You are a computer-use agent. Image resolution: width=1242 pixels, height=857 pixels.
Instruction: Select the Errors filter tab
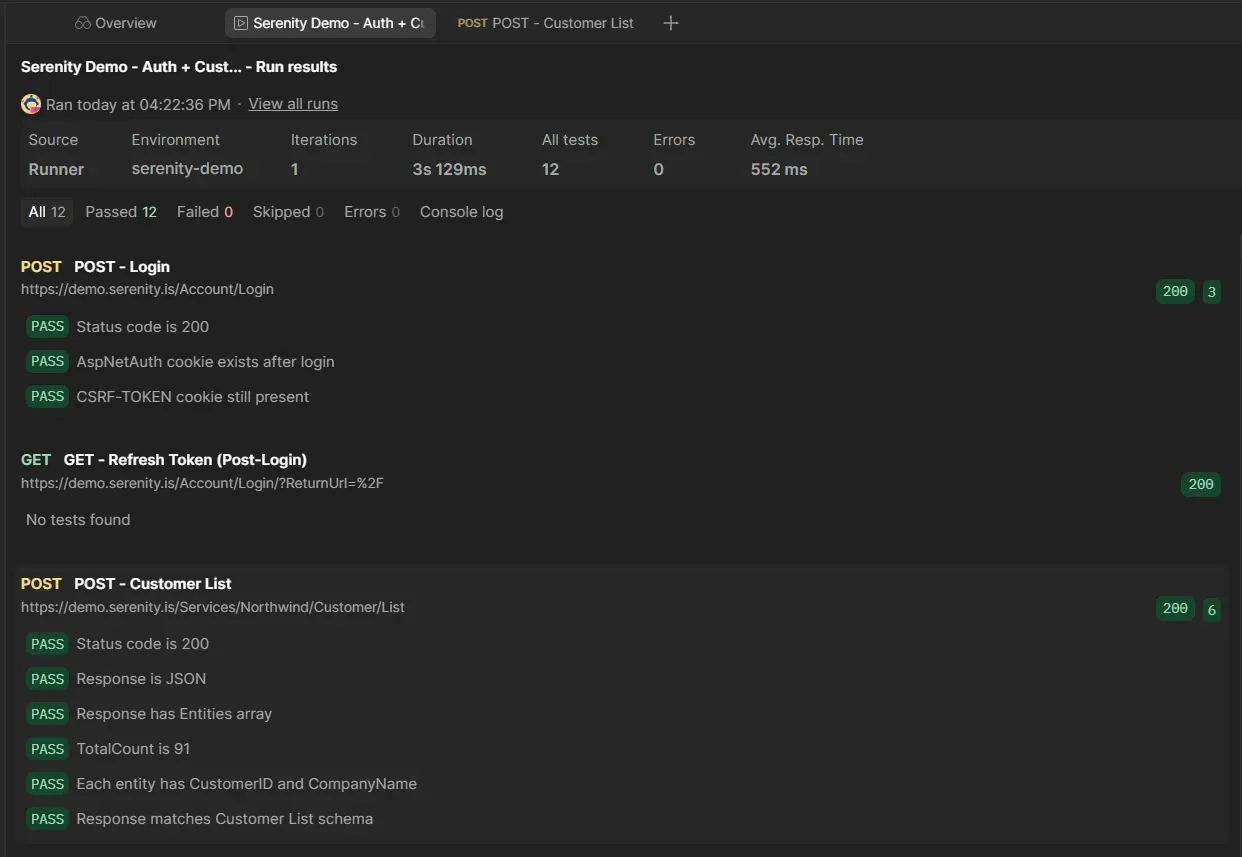coord(371,212)
